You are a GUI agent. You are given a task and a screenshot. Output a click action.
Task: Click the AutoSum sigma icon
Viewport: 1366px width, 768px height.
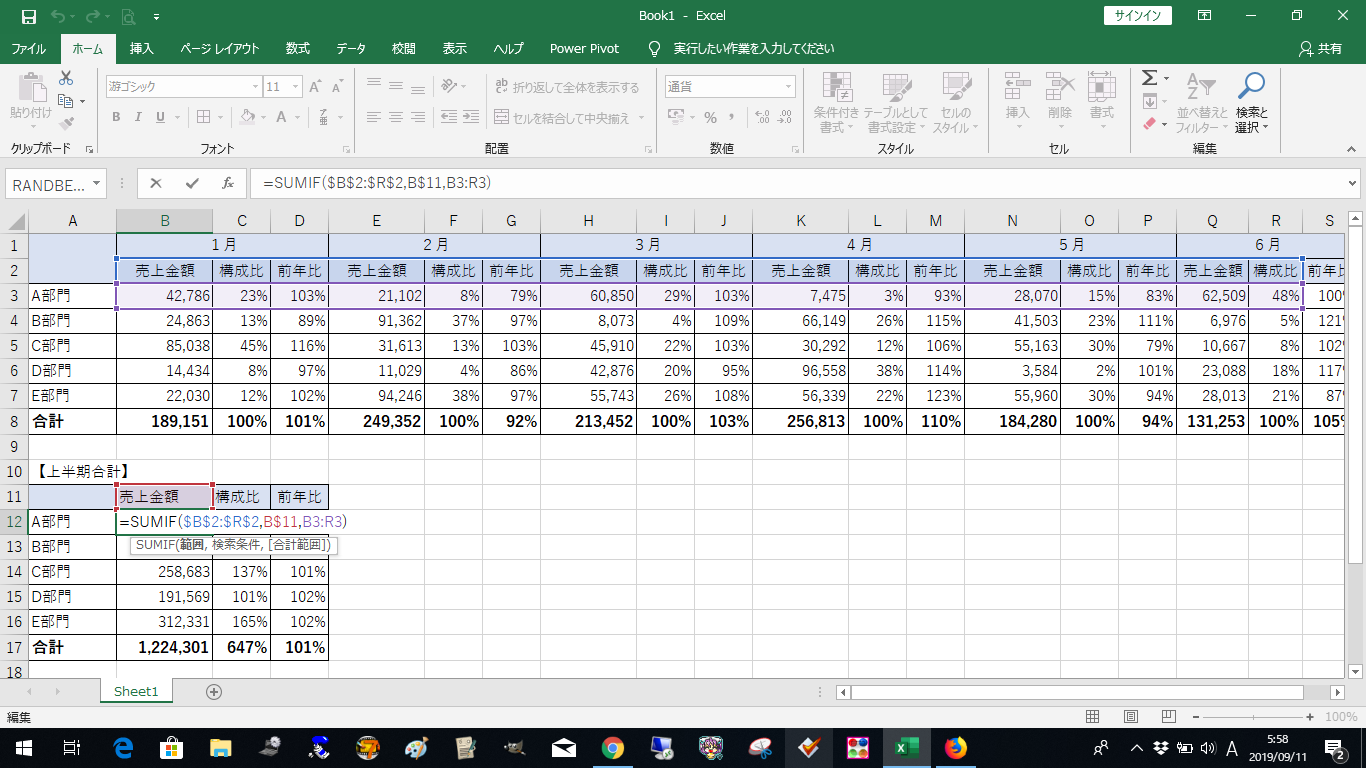point(1149,78)
